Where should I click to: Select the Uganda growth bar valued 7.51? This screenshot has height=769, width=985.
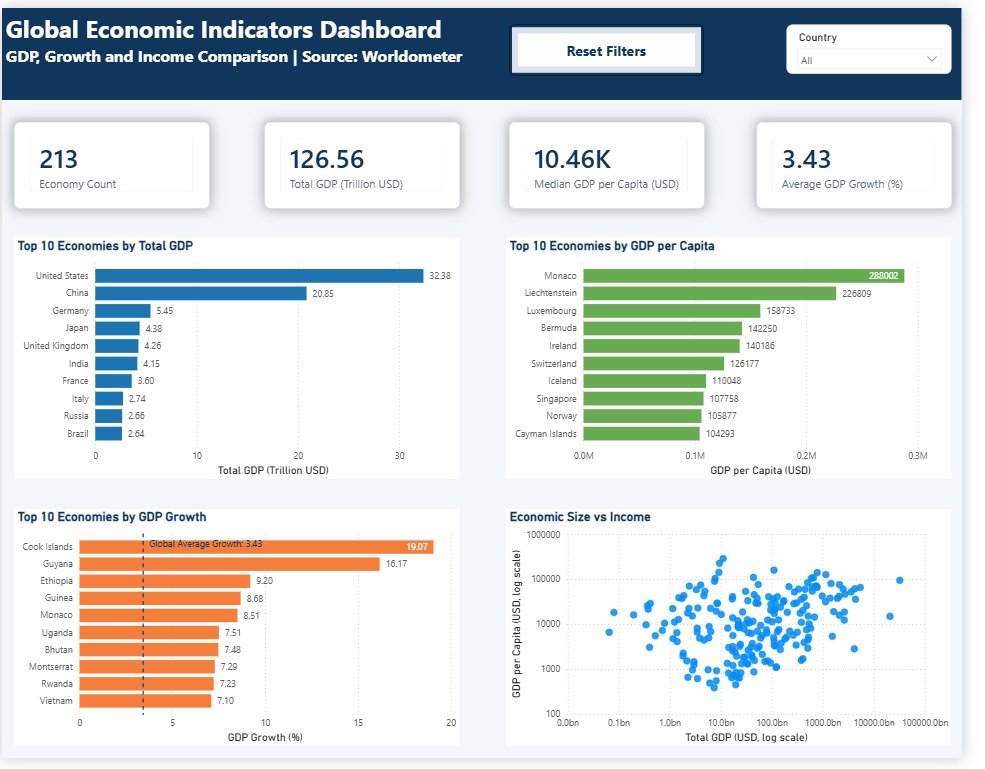point(150,633)
